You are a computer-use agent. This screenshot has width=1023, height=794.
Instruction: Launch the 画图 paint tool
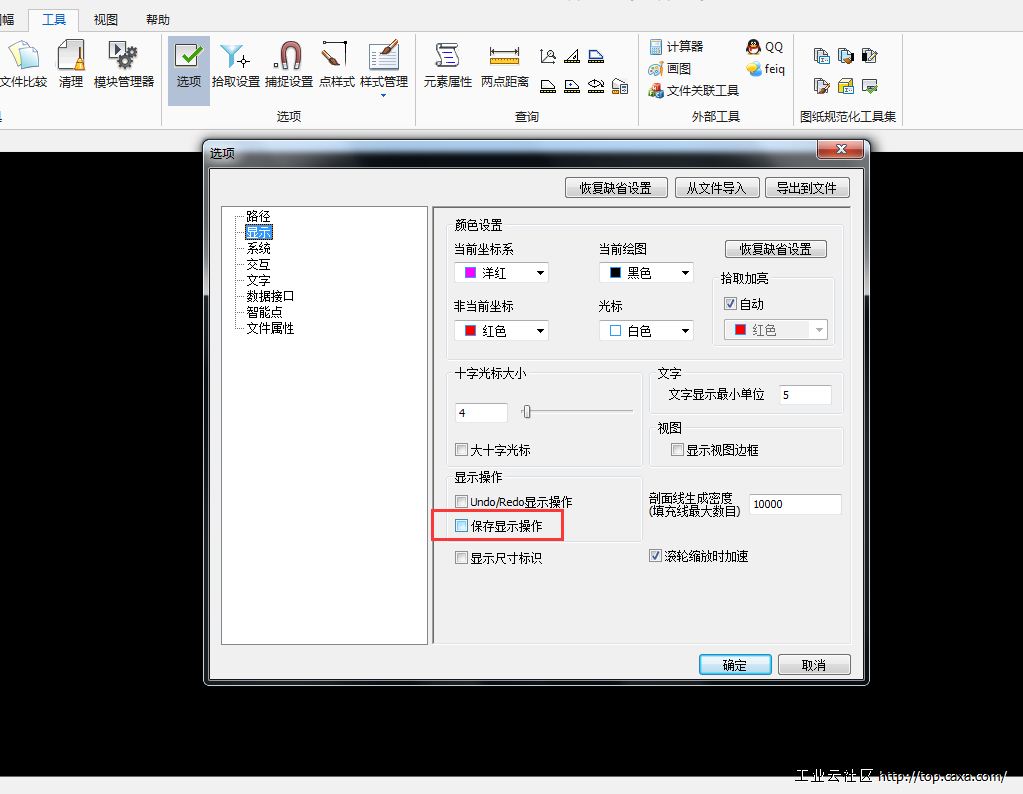pyautogui.click(x=669, y=69)
